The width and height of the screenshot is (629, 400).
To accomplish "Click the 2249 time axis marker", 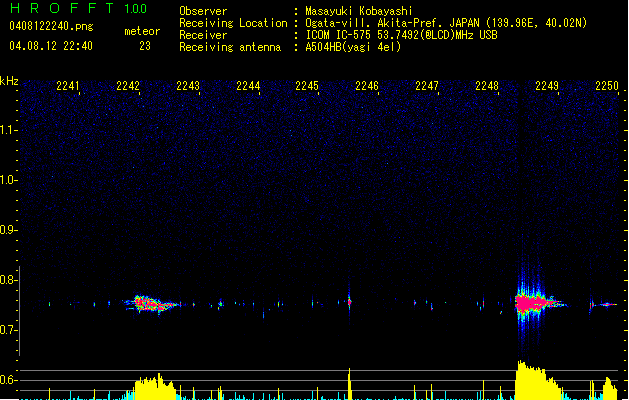I will pos(547,86).
